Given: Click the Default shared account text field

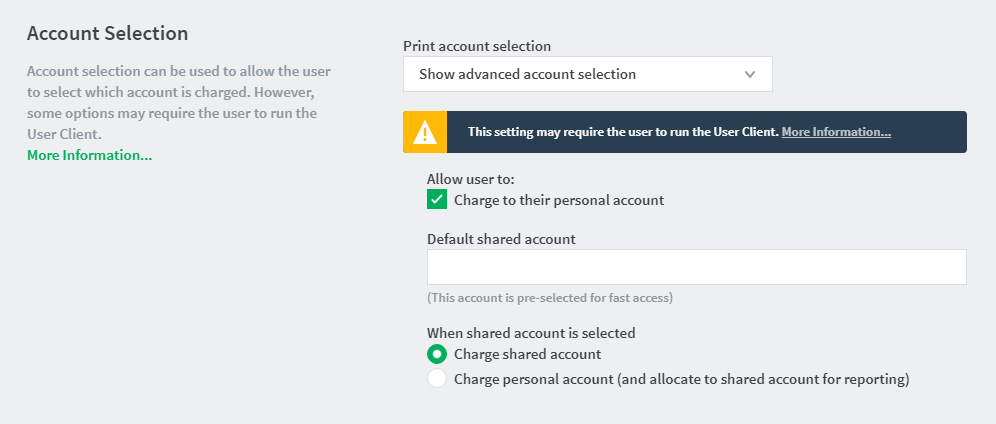Looking at the screenshot, I should (x=697, y=267).
